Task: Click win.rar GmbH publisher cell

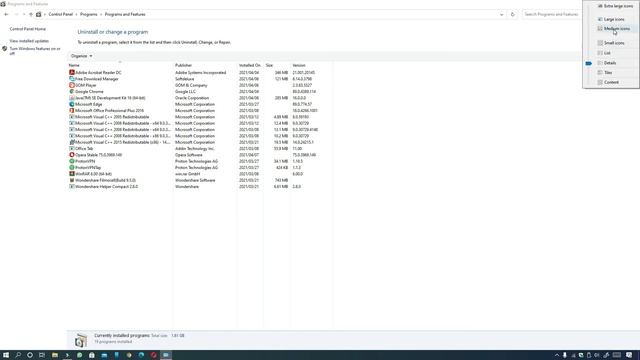Action: pos(187,174)
